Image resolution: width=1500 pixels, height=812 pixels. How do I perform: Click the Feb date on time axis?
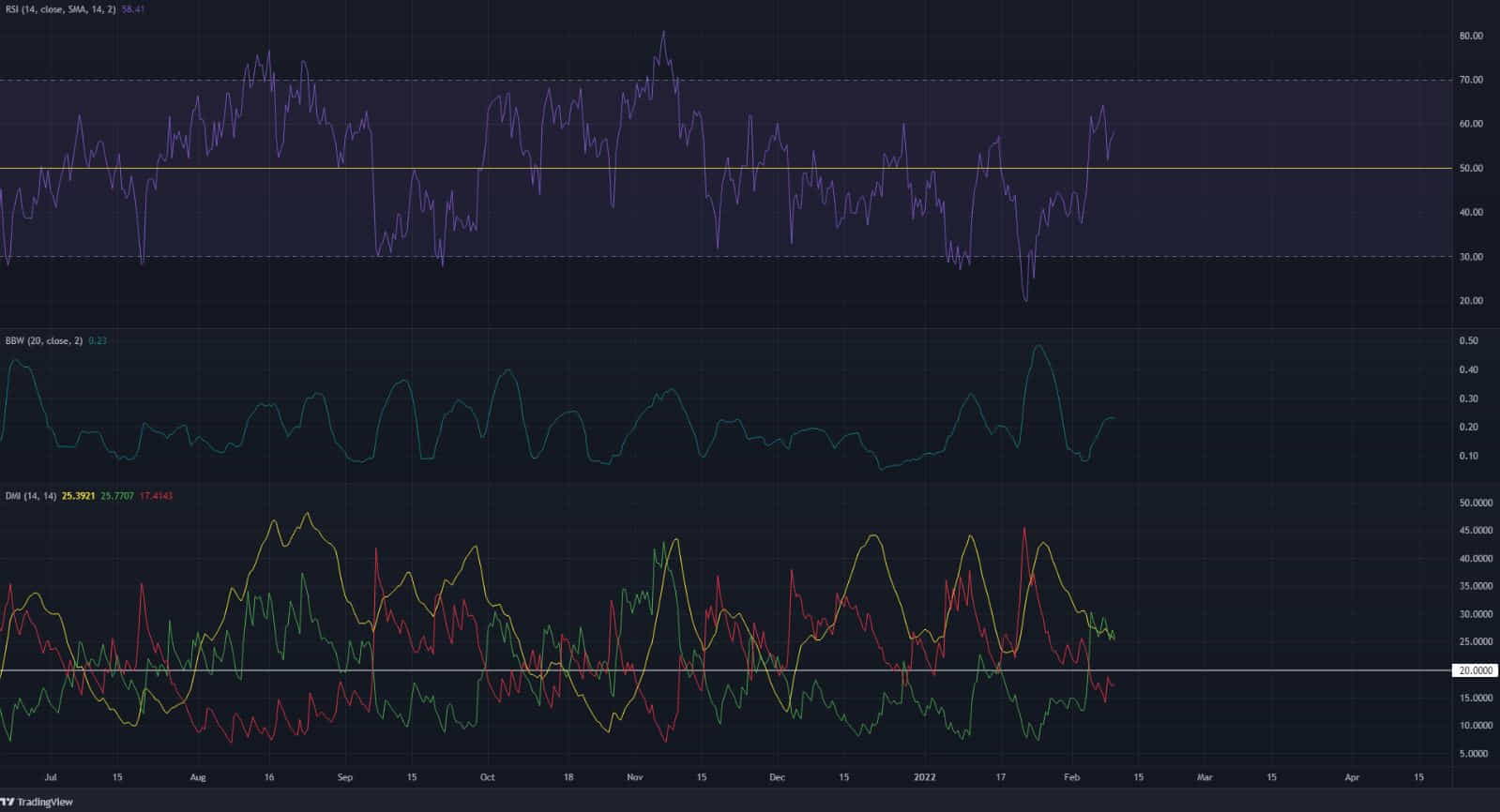[1072, 777]
